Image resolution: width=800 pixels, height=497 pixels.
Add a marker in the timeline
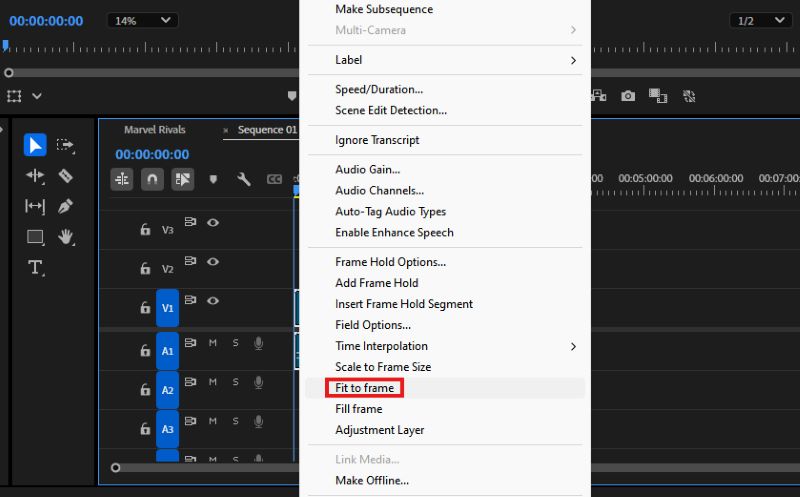213,179
